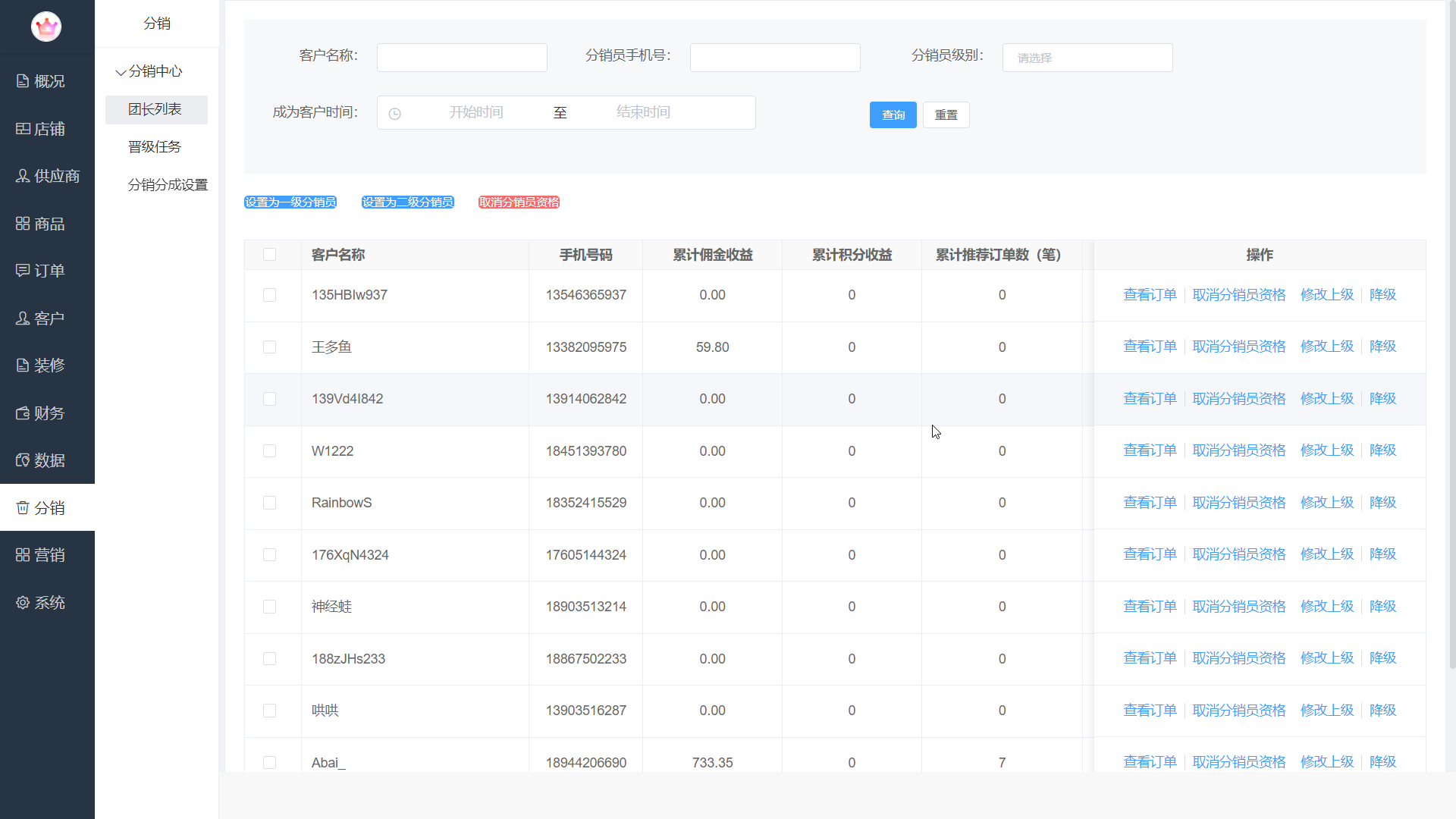The width and height of the screenshot is (1456, 819).
Task: Open the 供应商 supplier icon
Action: point(23,176)
